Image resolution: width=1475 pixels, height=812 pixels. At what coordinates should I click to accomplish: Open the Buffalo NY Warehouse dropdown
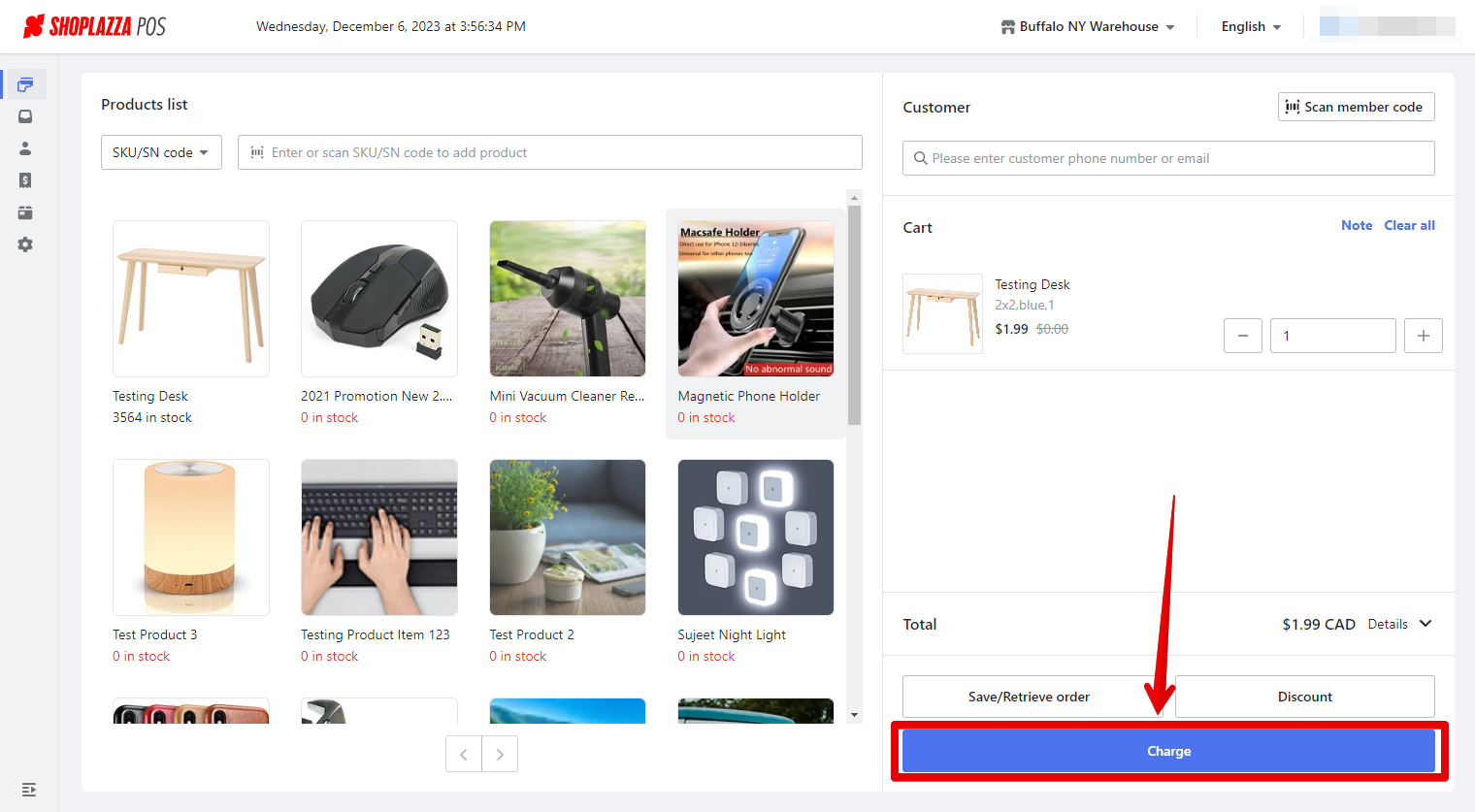point(1088,27)
